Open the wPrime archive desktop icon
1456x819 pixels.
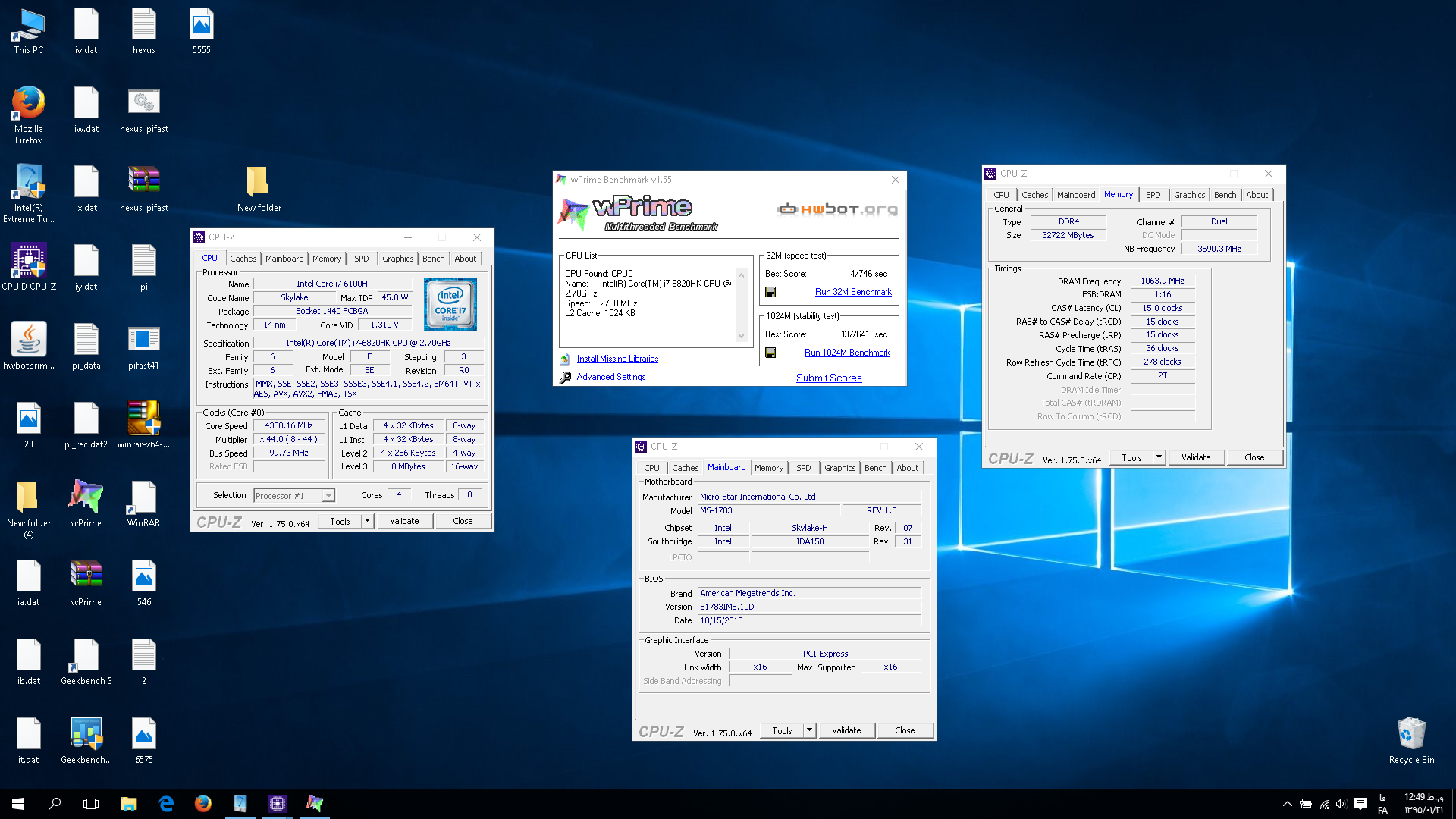point(86,582)
